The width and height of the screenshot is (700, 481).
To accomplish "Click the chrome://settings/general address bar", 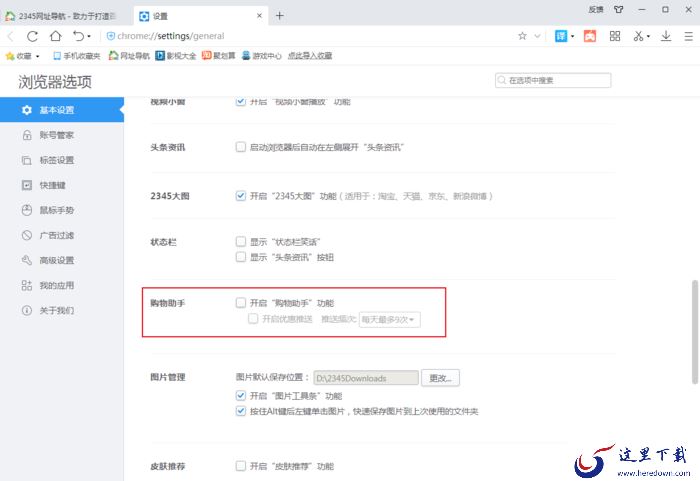I will (308, 36).
